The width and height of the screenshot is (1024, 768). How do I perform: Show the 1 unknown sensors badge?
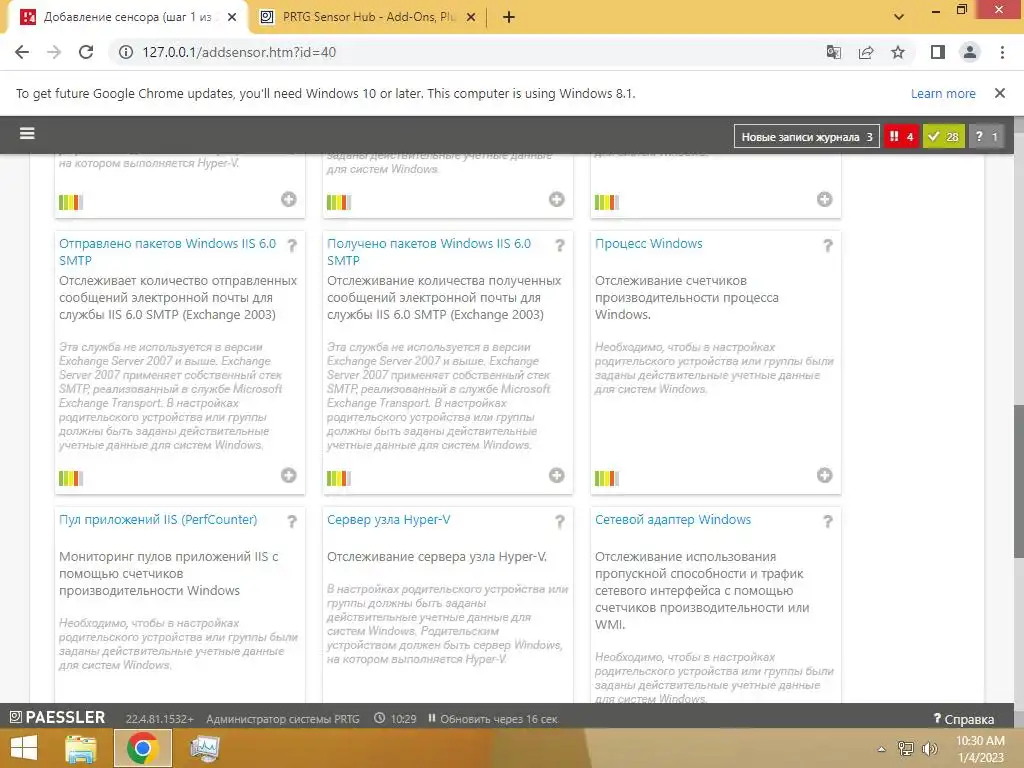click(986, 136)
